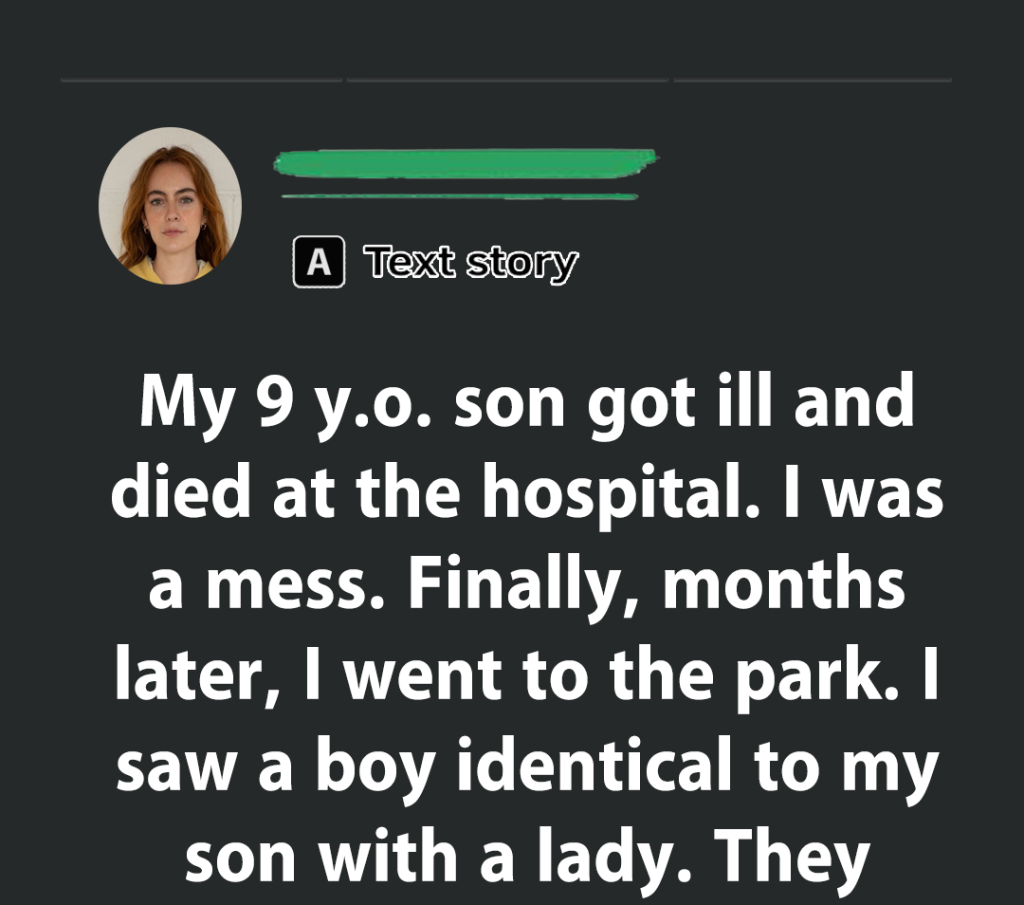The image size is (1024, 905).
Task: Open the poster's round profile photo
Action: (170, 205)
